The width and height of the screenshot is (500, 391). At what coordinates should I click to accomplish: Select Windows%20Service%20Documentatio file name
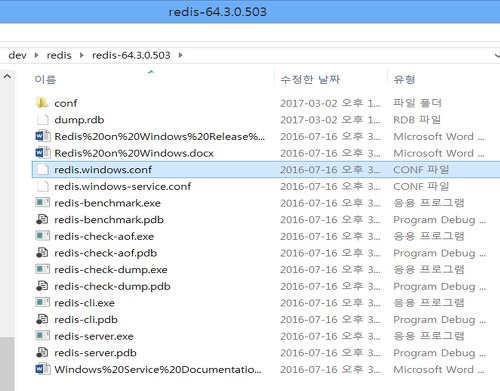pos(158,370)
